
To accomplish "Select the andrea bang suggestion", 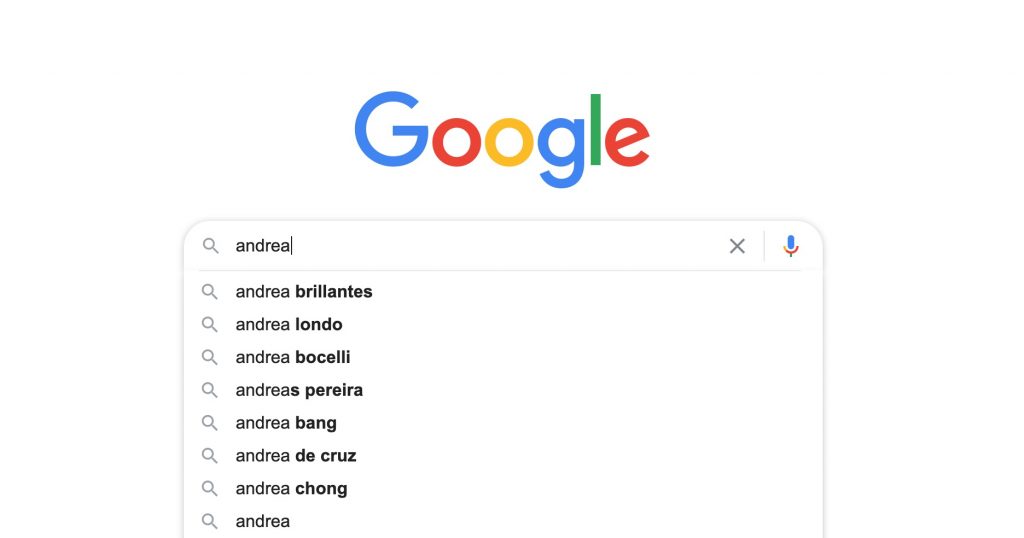I will (503, 423).
